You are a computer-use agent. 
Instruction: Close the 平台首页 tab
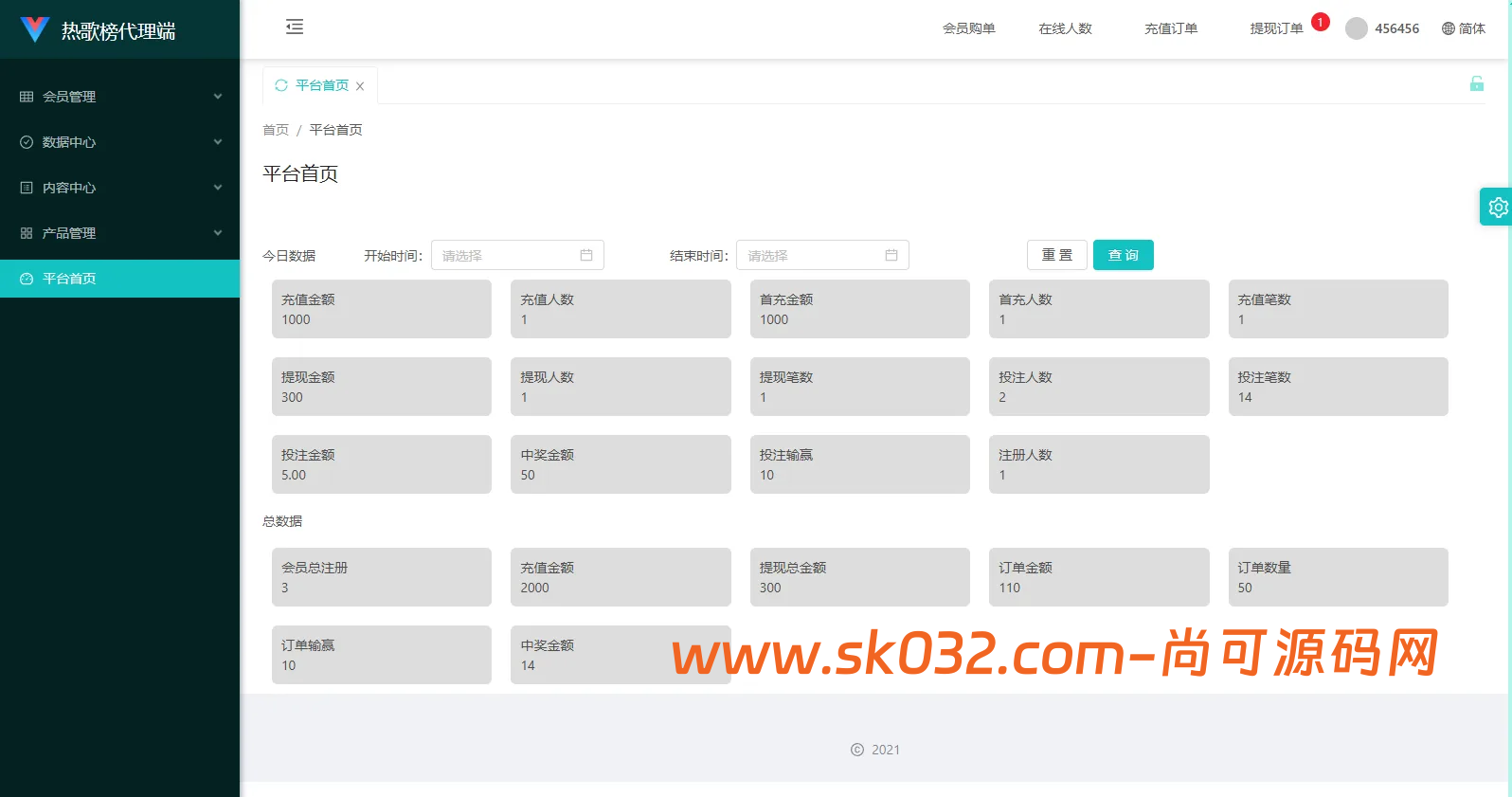tap(360, 86)
